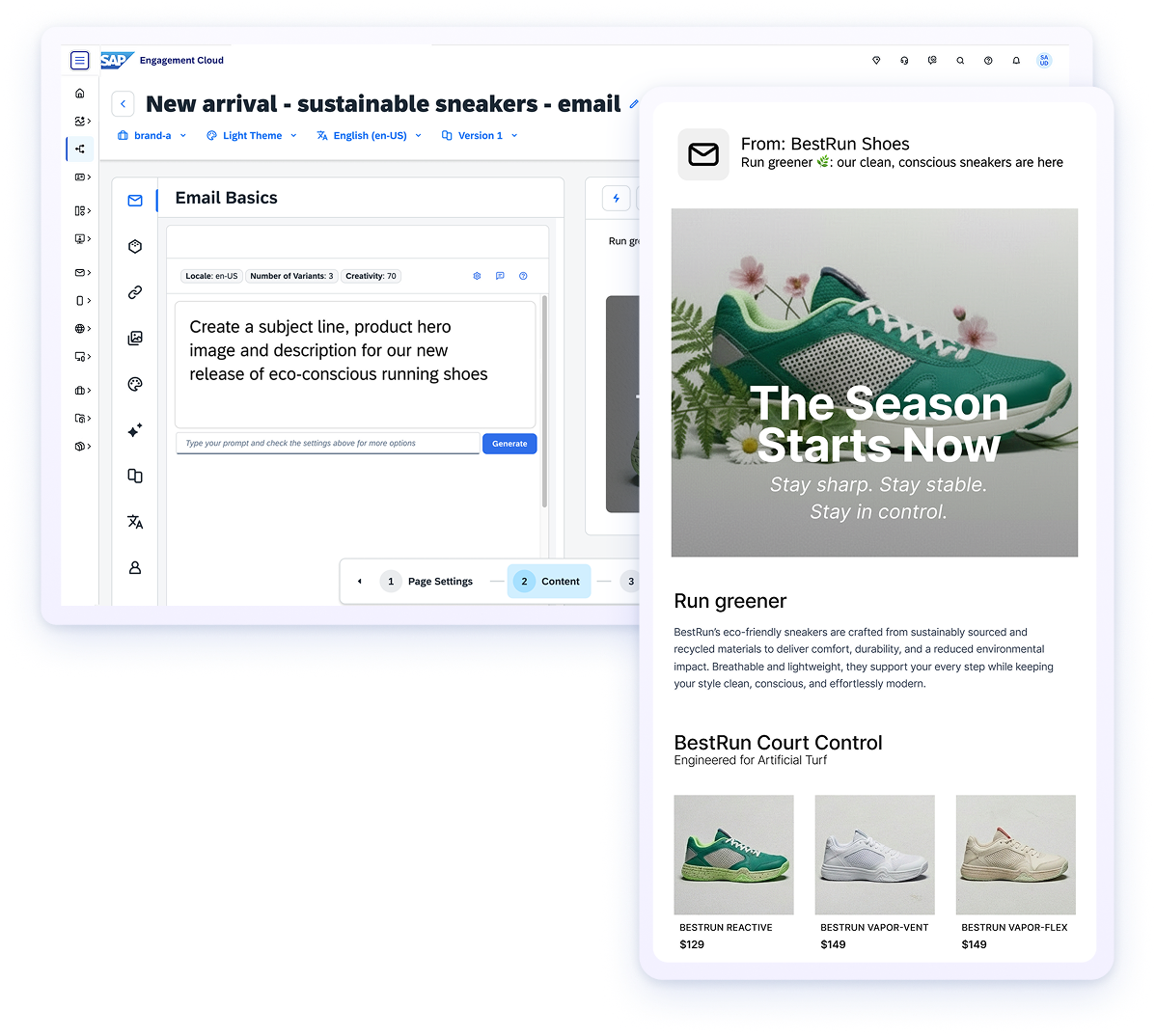Click the previous step arrow in wizard bar
Screen dimensions: 1156x1036
(x=360, y=582)
